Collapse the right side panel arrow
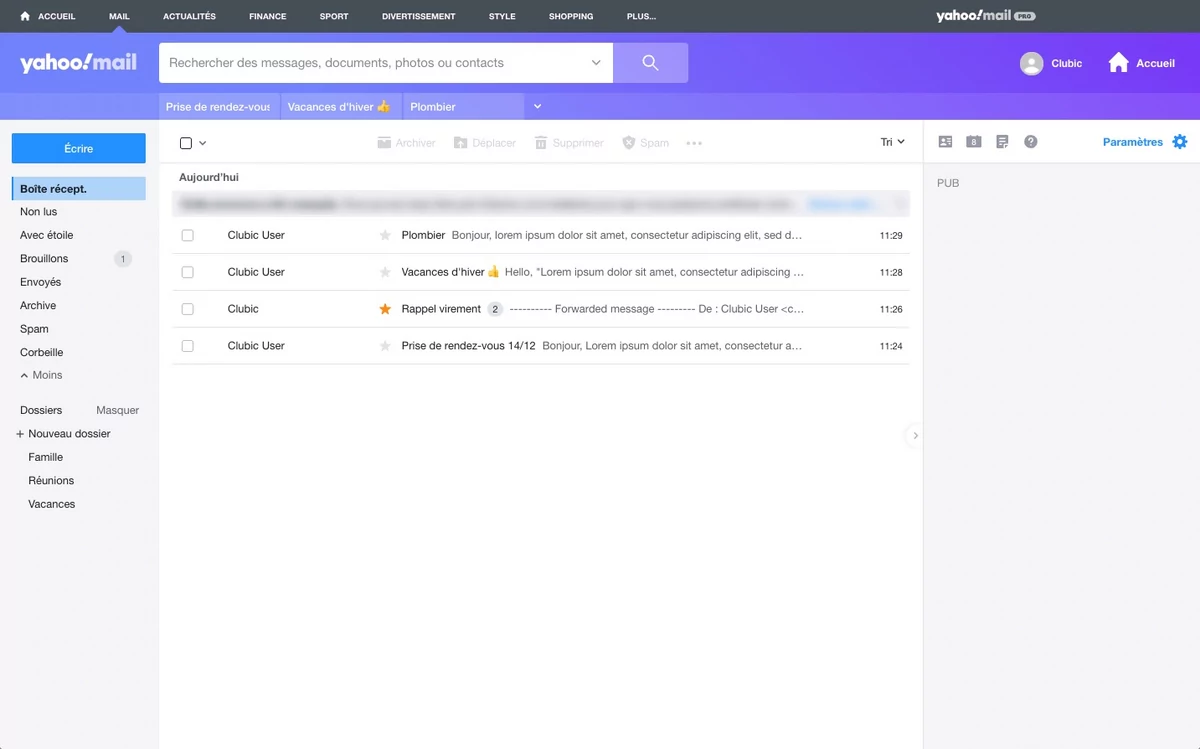The image size is (1200, 749). [x=915, y=436]
